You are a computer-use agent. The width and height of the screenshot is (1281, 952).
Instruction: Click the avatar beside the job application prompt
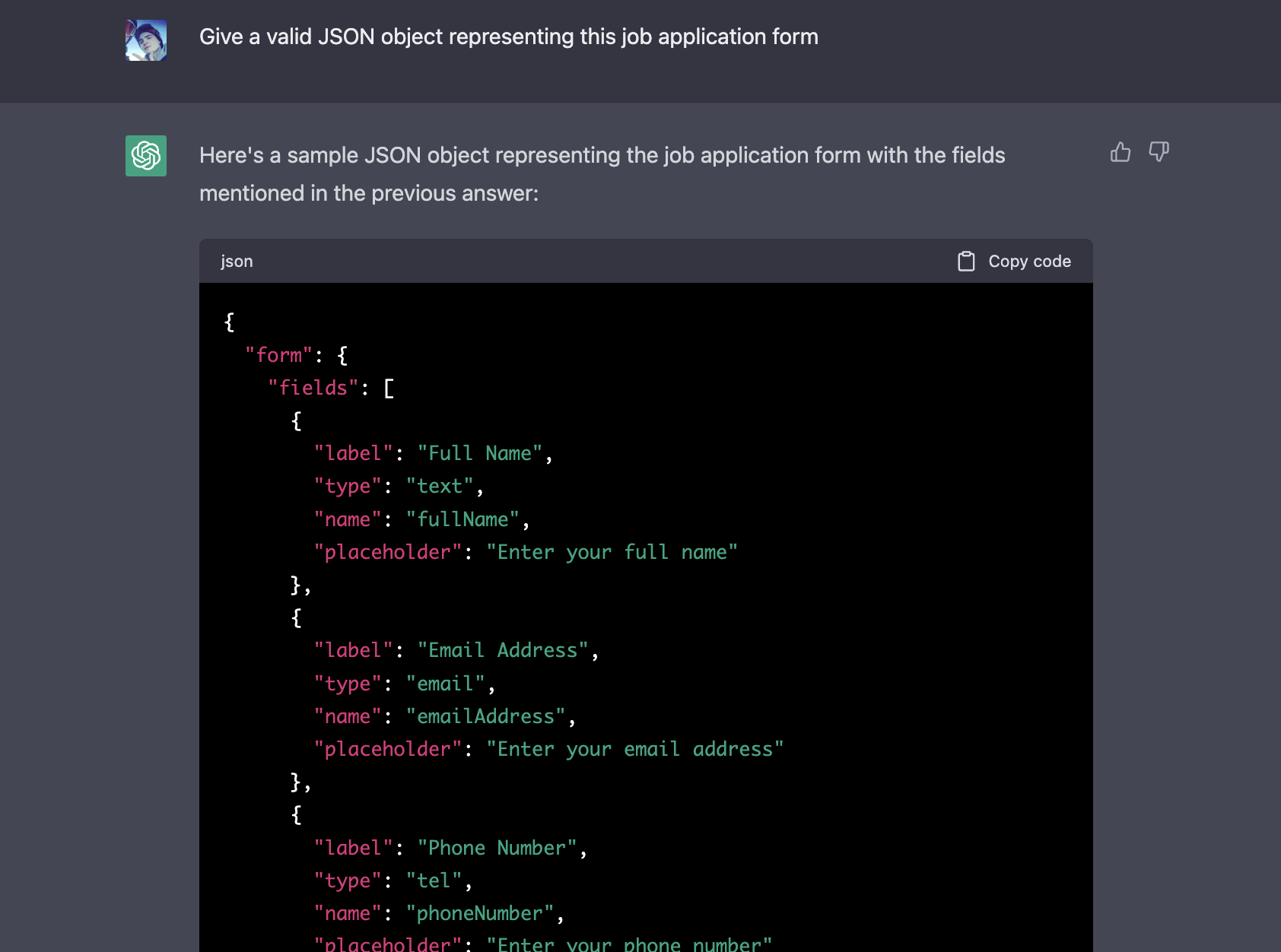[x=146, y=41]
